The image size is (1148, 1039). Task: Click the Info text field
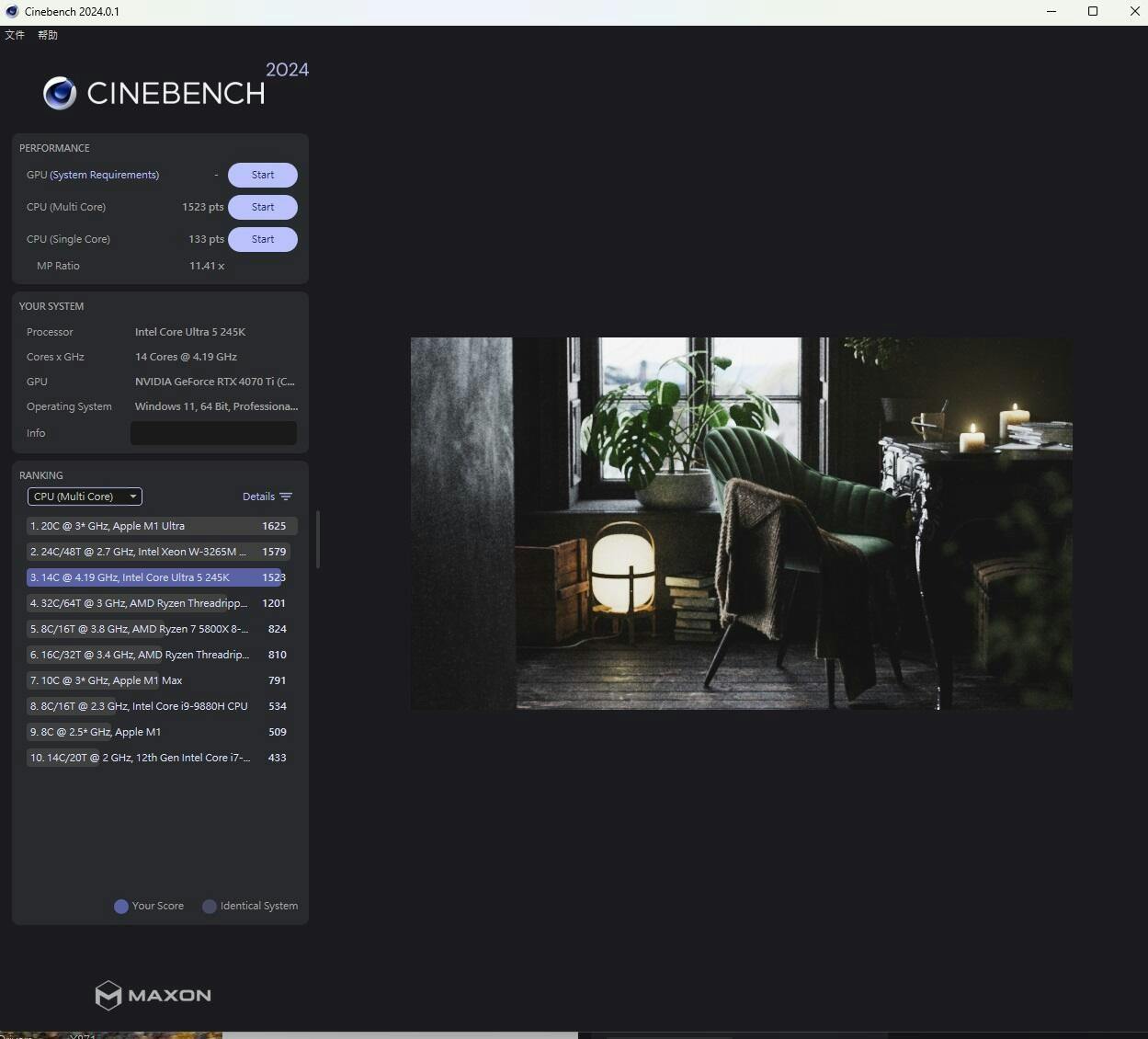213,433
